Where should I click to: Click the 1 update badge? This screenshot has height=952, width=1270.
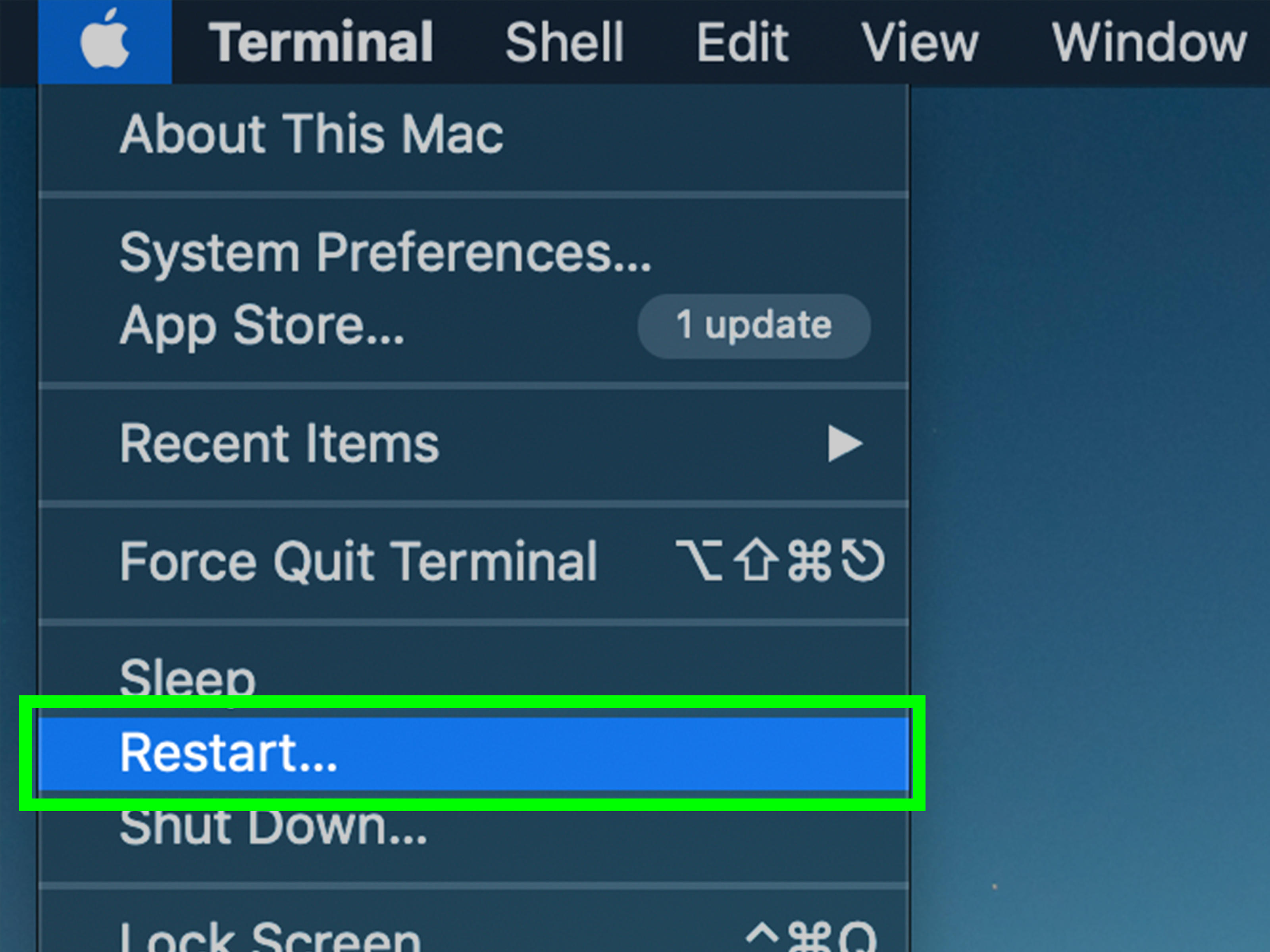click(754, 326)
